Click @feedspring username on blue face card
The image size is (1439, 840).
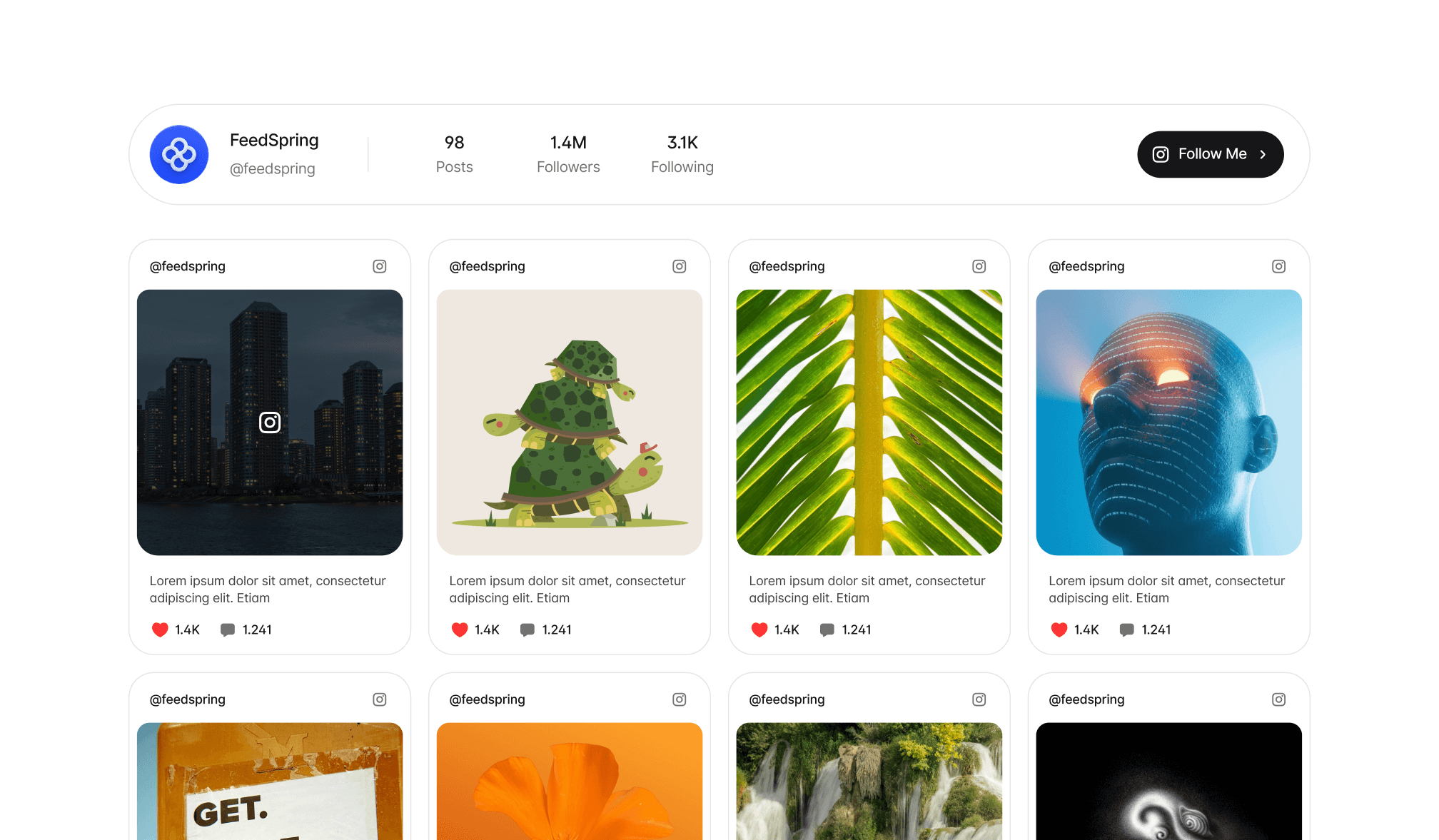click(1087, 266)
